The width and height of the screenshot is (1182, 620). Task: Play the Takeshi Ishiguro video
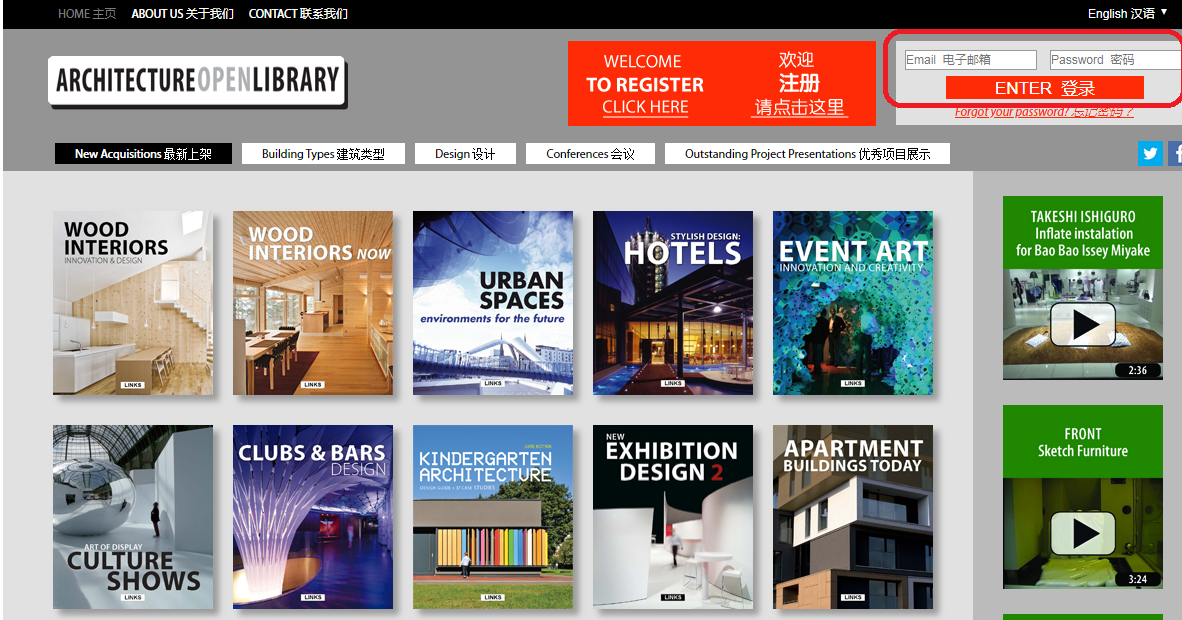click(1082, 324)
